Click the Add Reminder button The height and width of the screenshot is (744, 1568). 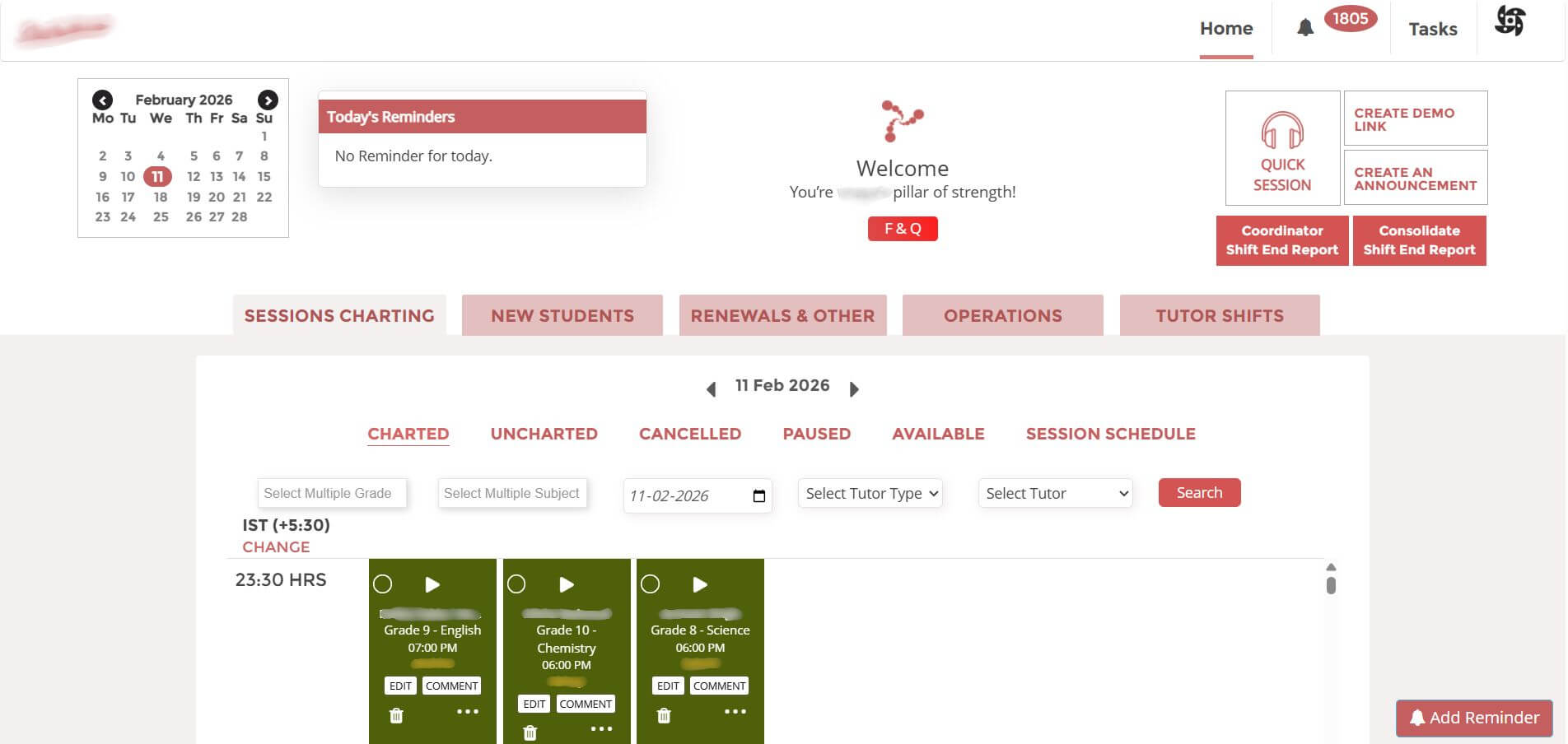click(x=1473, y=718)
